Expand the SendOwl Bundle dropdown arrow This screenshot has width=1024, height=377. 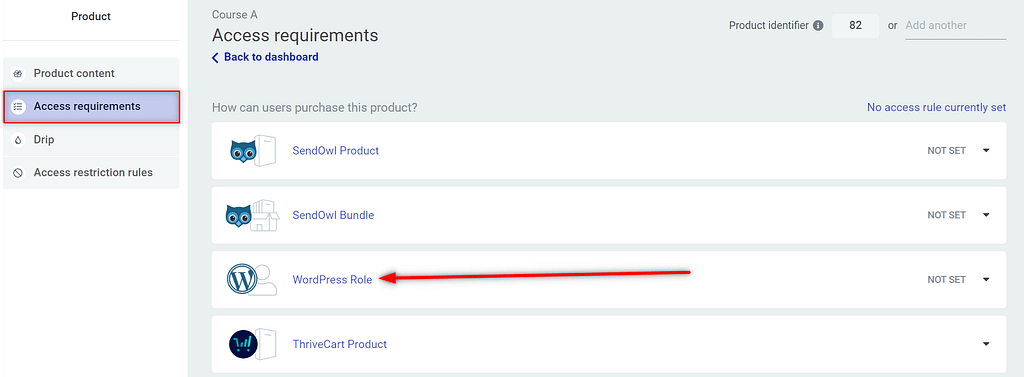click(986, 214)
